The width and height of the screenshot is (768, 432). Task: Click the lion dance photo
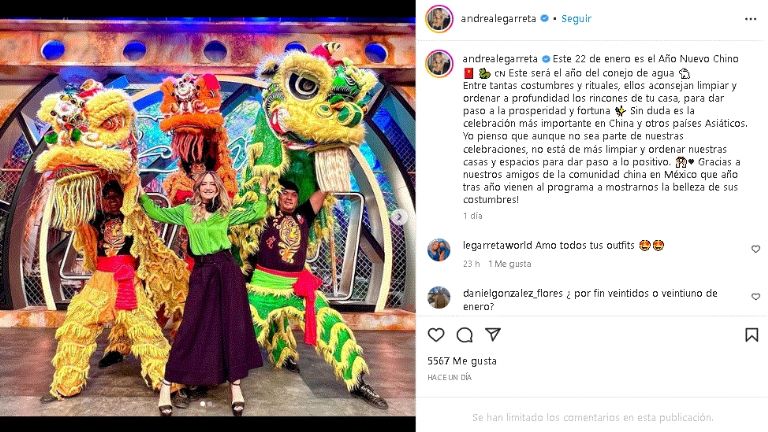208,216
